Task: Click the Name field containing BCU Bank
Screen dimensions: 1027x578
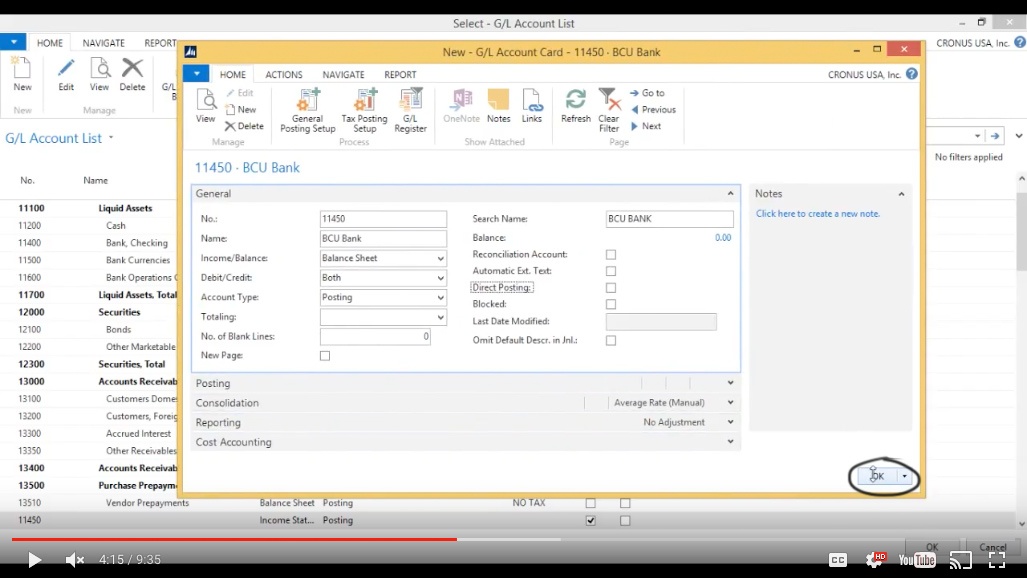Action: (x=383, y=239)
